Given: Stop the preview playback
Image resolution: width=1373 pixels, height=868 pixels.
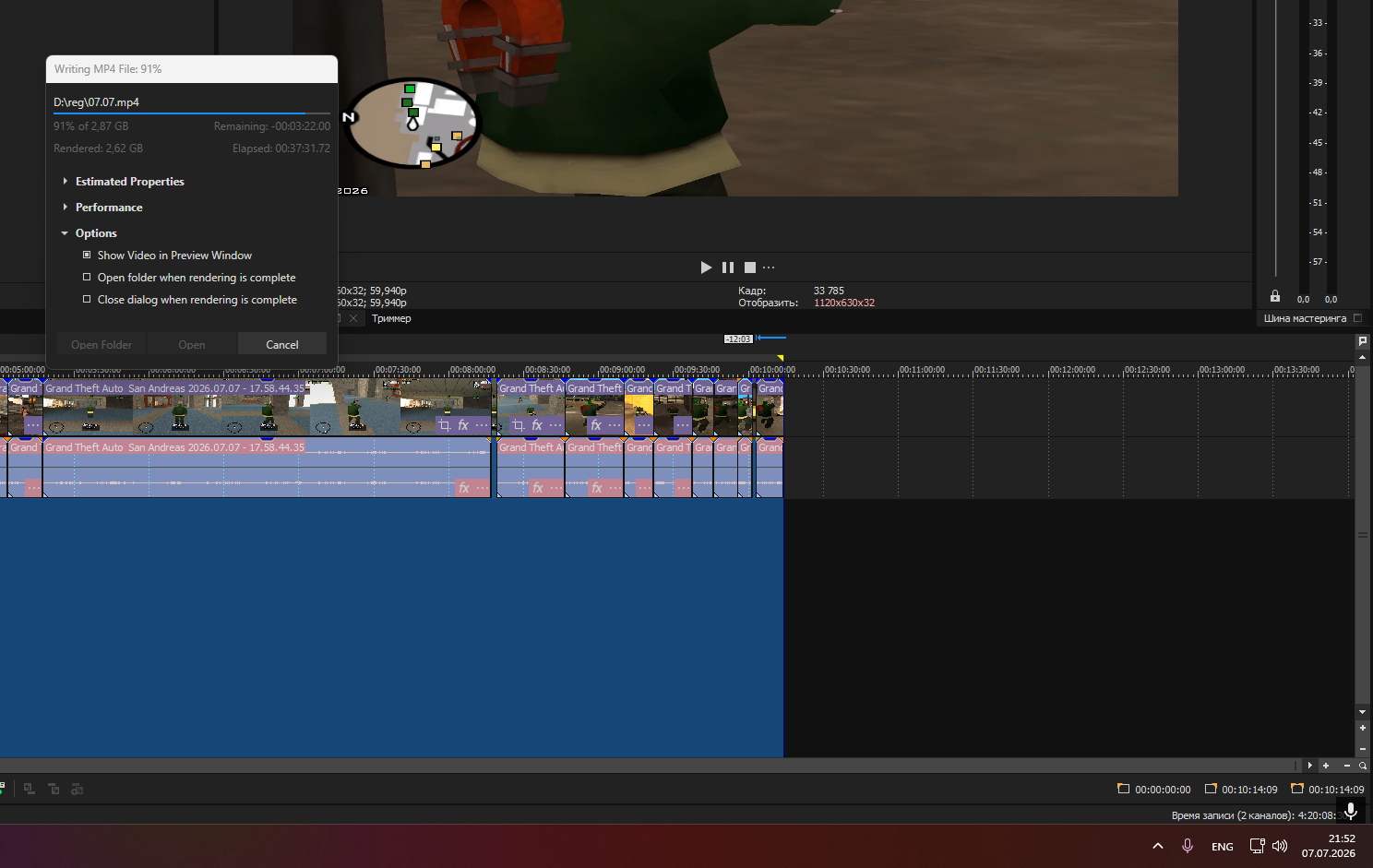Looking at the screenshot, I should 750,268.
